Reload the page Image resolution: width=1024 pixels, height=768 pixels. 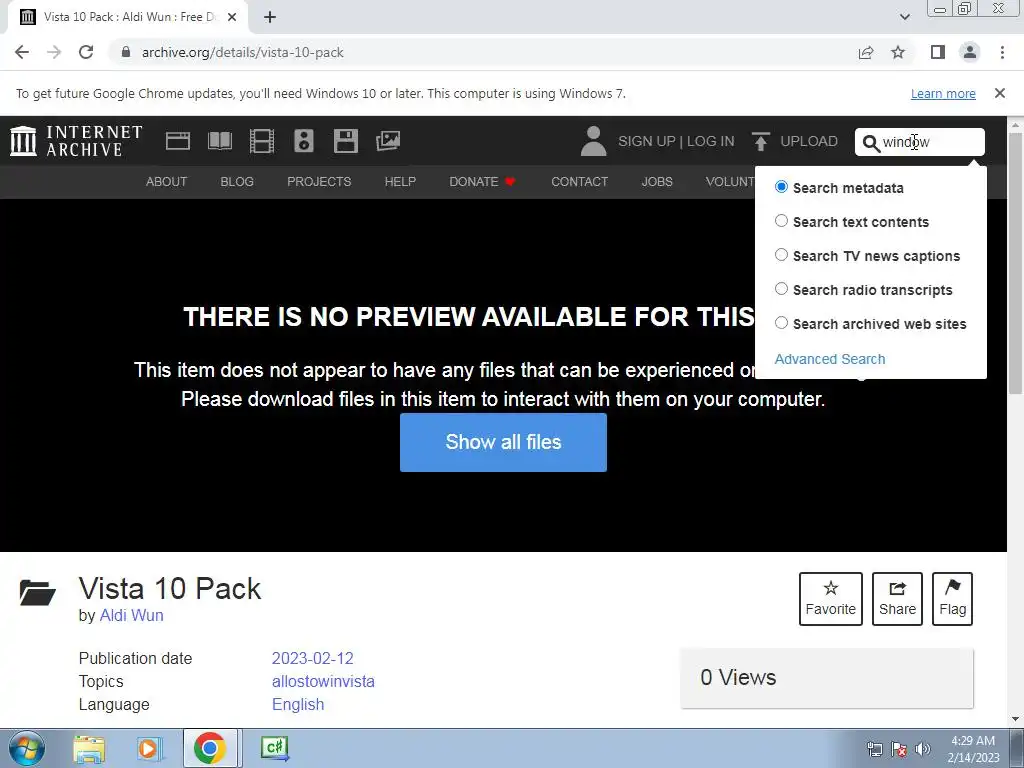[x=86, y=52]
